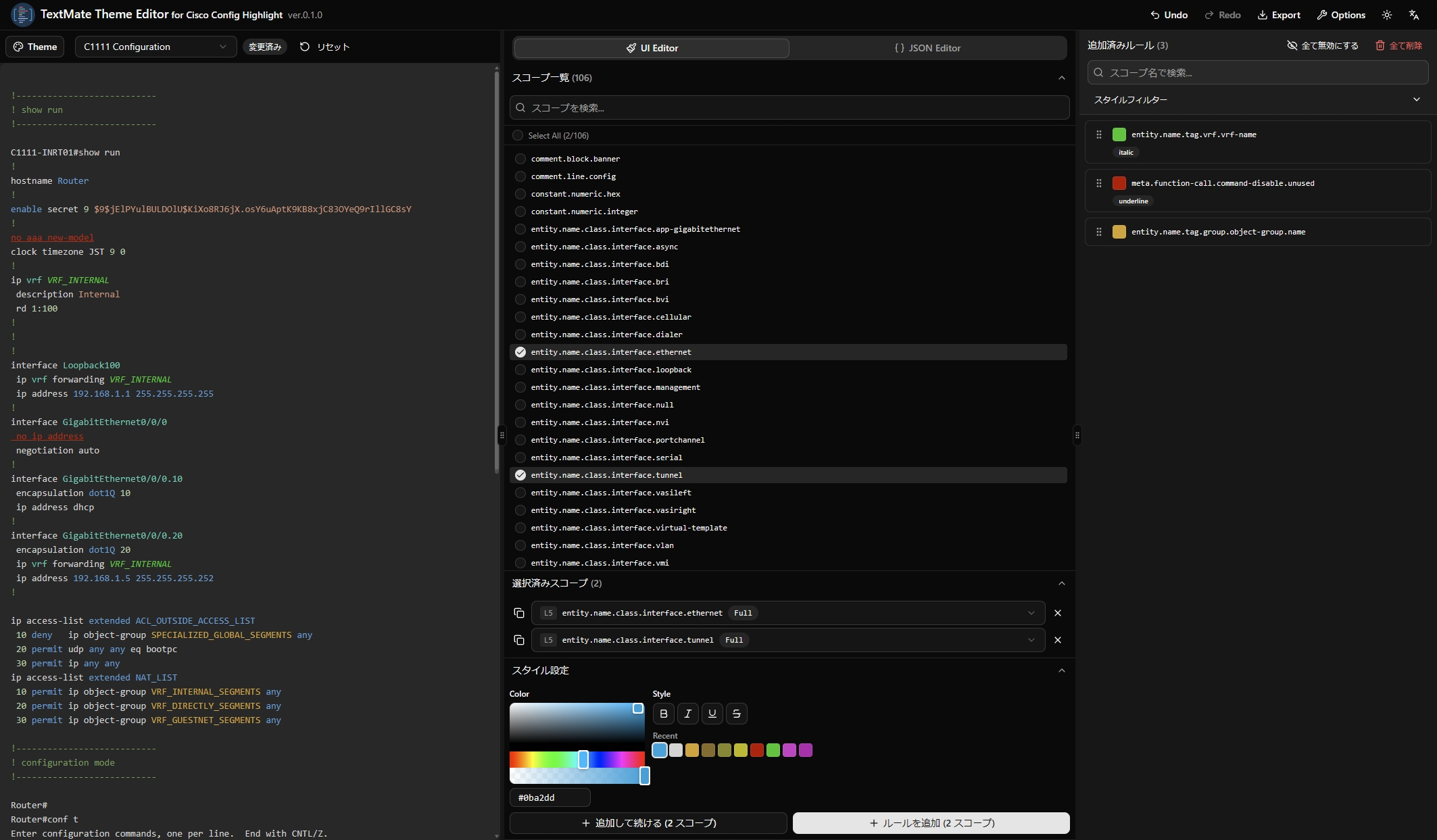Click the hue slider
Screen dimensions: 1437x840
[577, 760]
